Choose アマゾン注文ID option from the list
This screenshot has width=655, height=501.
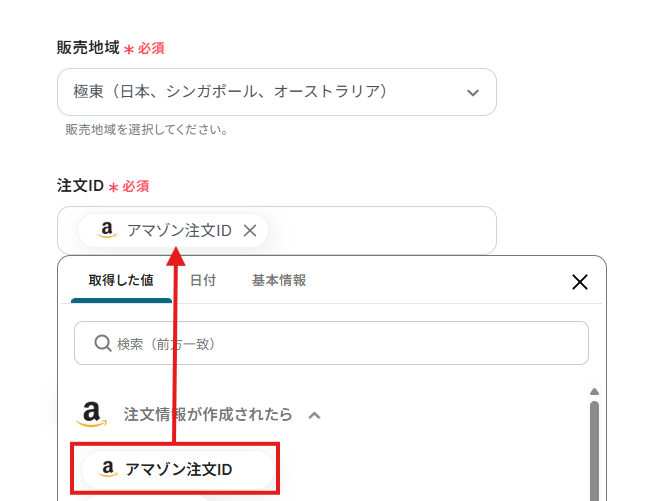point(178,469)
